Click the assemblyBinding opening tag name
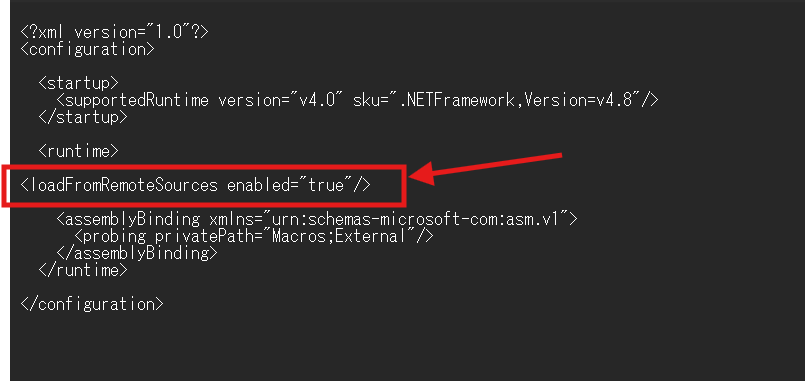Viewport: 805px width, 381px height. coord(131,219)
